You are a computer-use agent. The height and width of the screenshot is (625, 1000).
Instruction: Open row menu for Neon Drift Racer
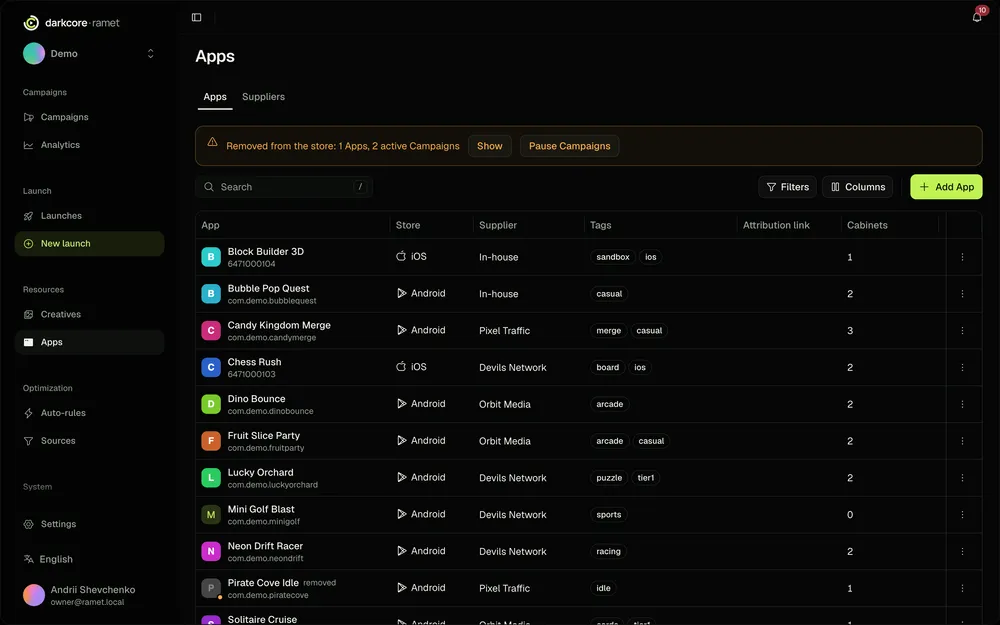click(962, 552)
